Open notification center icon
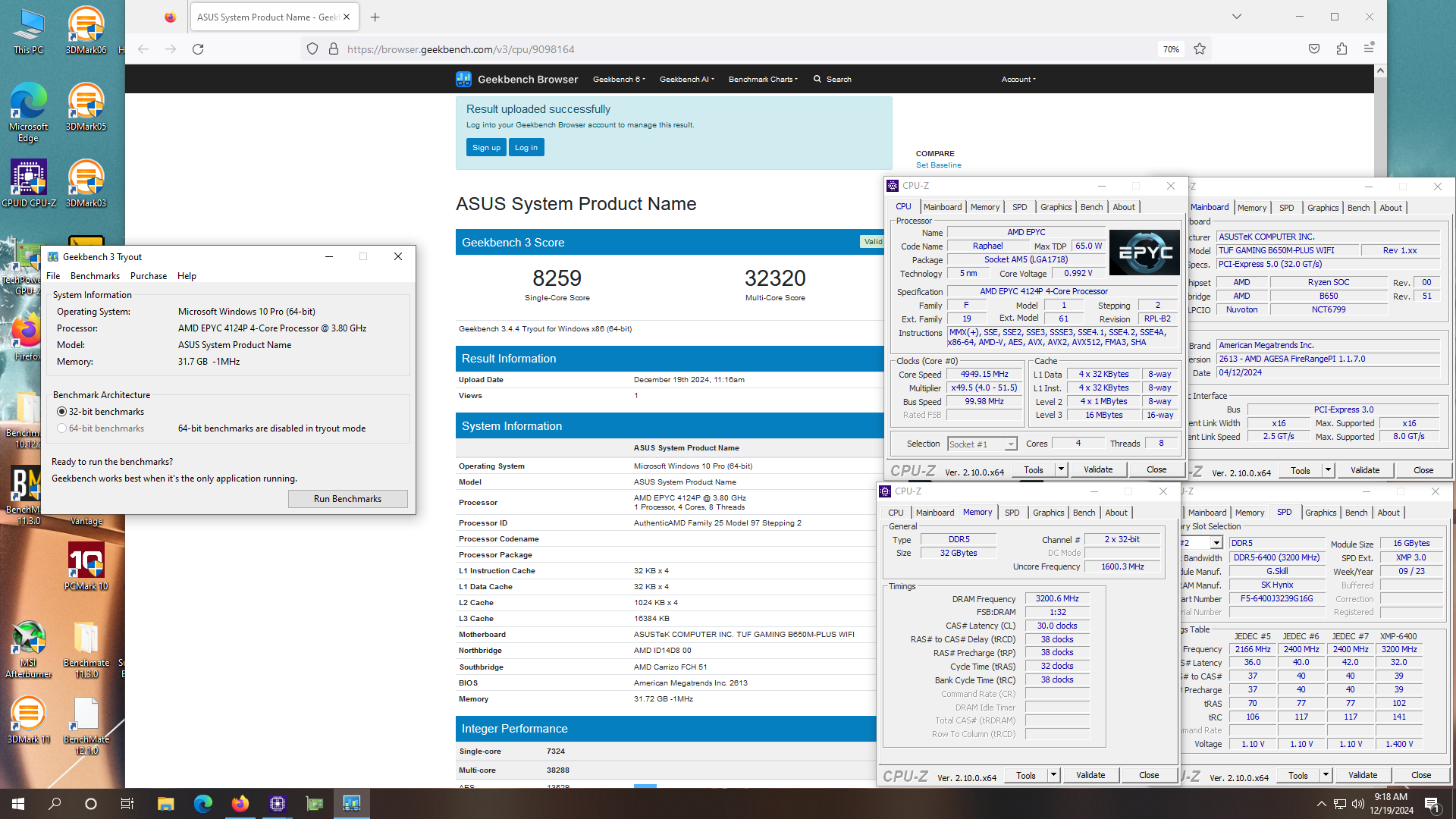Viewport: 1456px width, 819px height. pyautogui.click(x=1432, y=804)
